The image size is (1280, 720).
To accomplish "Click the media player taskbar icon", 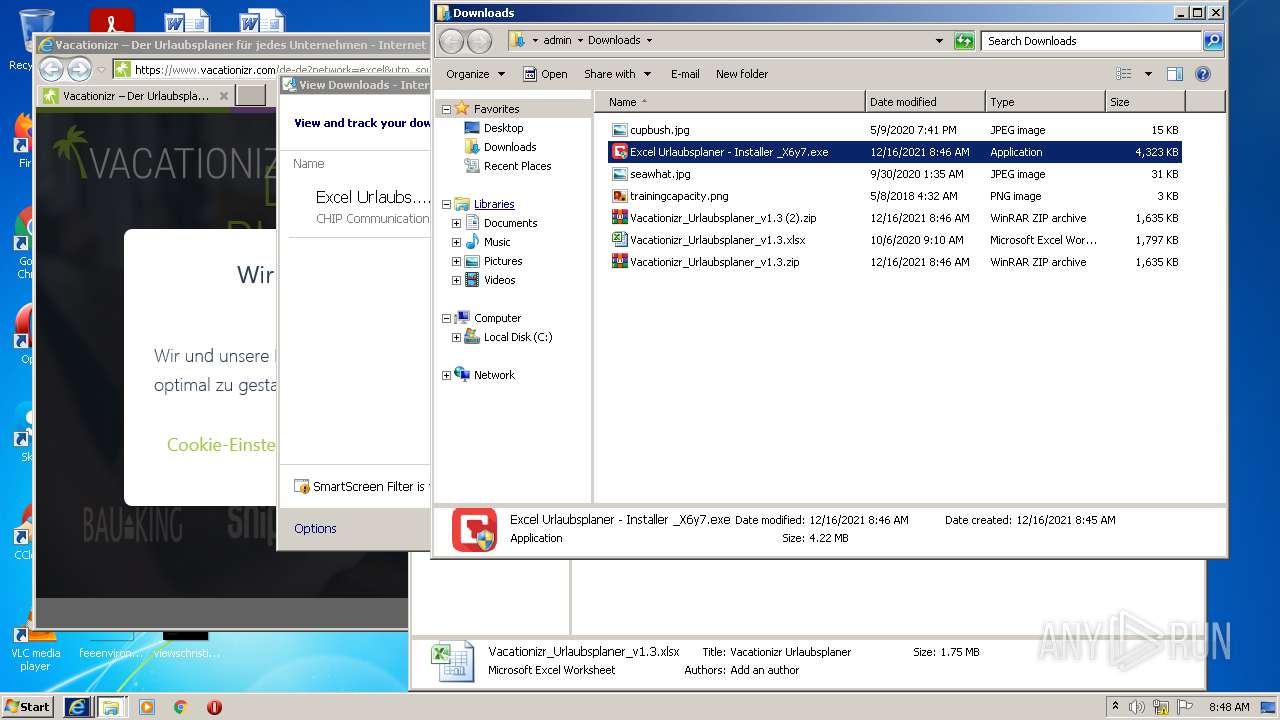I will [x=147, y=707].
